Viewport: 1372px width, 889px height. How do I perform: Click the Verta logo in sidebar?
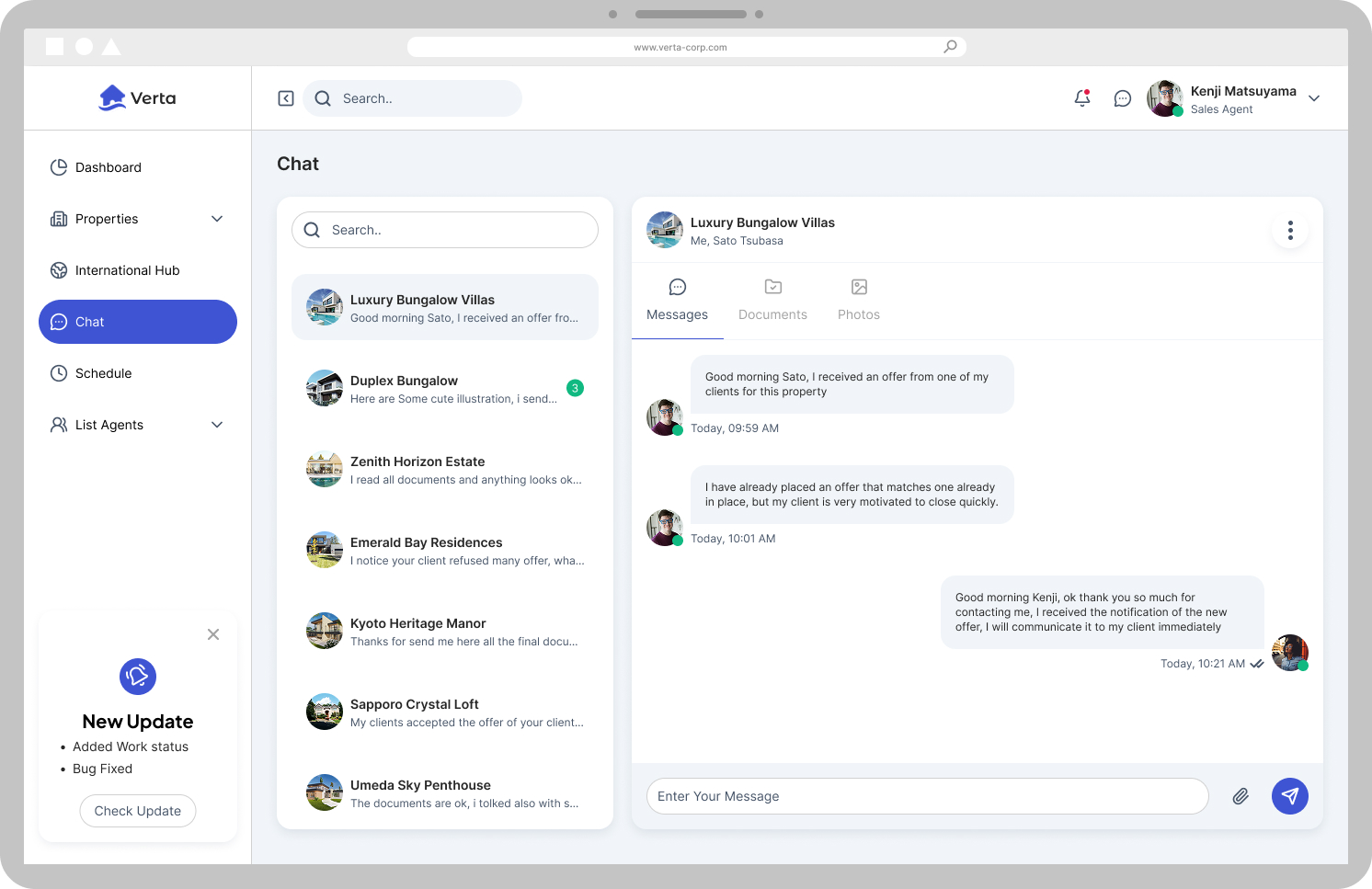click(x=137, y=97)
